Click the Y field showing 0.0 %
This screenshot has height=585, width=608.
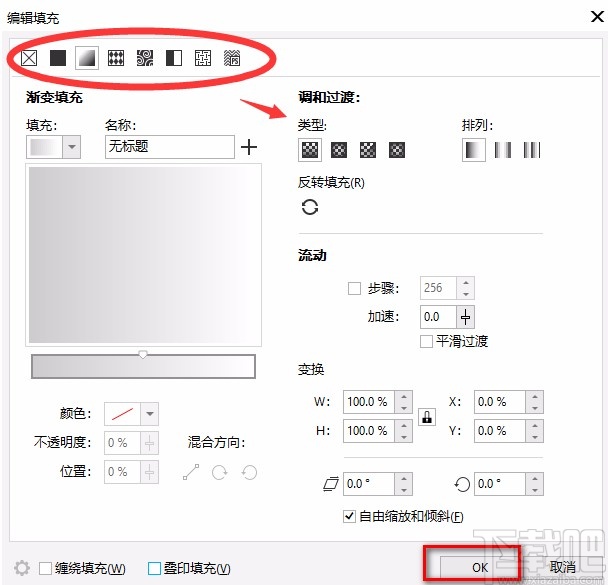[500, 431]
